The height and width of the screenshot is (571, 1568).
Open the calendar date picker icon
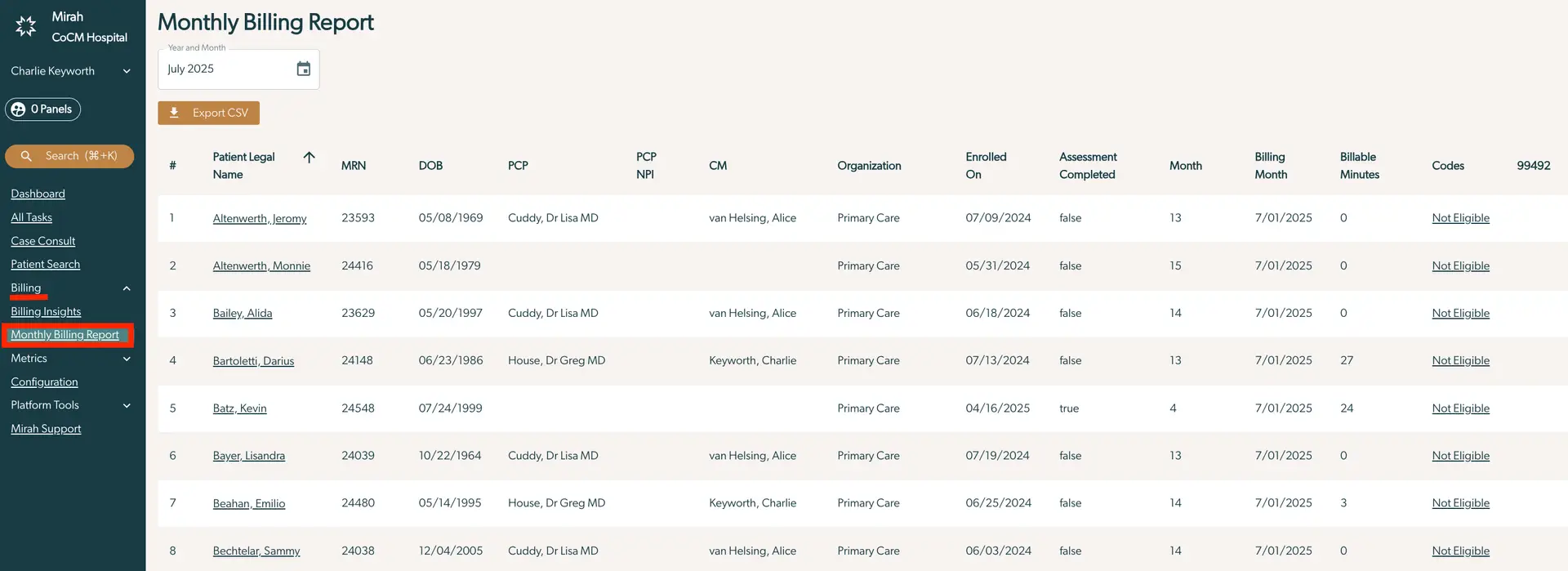click(303, 69)
